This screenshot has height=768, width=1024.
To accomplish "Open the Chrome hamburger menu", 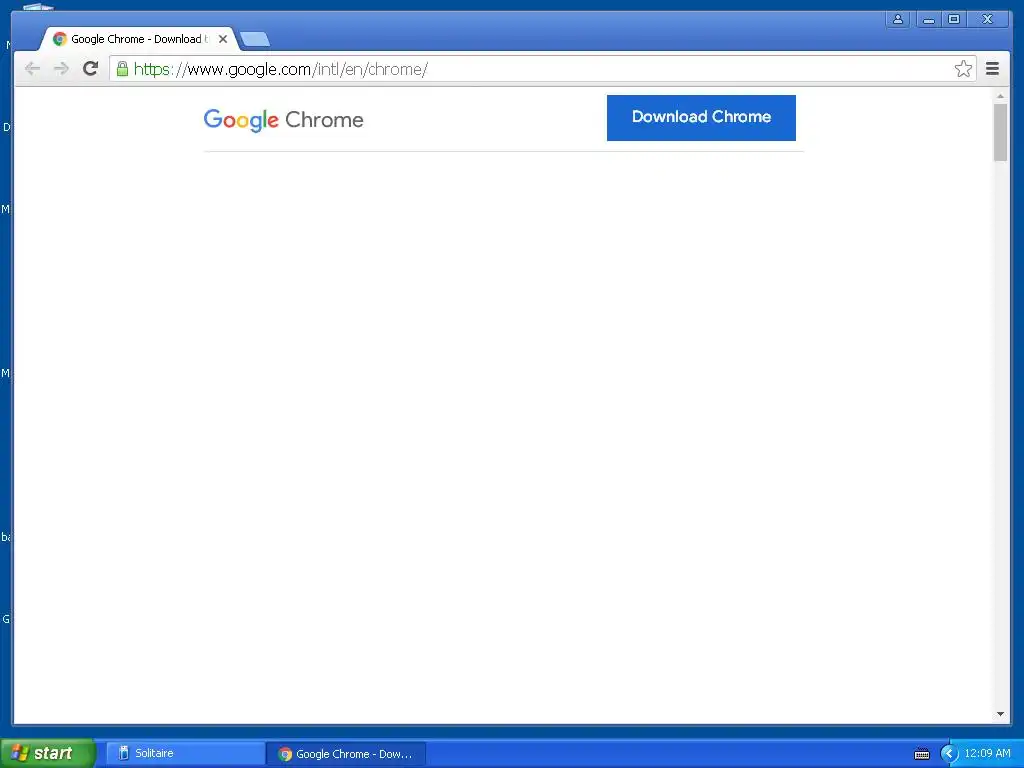I will 992,69.
